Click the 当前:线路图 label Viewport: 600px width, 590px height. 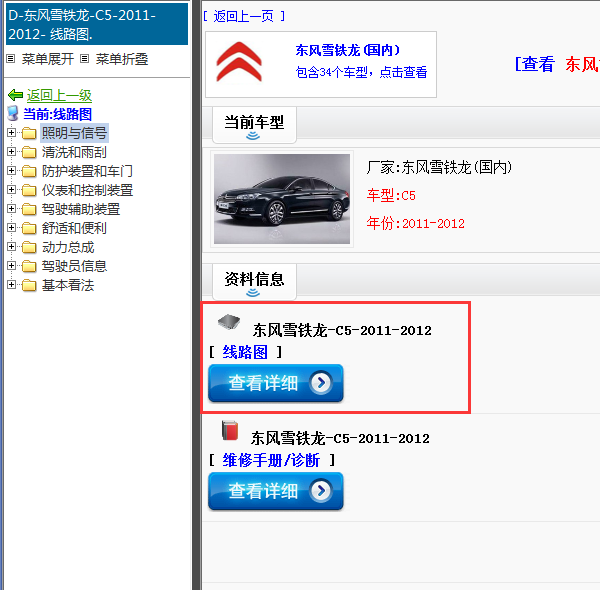57,114
